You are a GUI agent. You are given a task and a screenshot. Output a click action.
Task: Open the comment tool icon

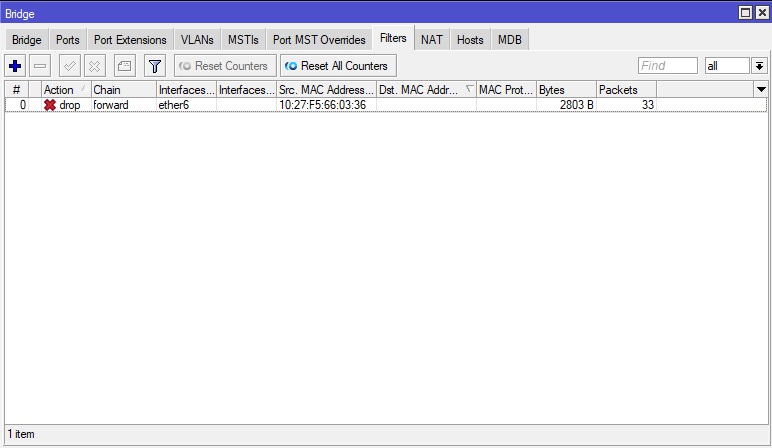[125, 66]
